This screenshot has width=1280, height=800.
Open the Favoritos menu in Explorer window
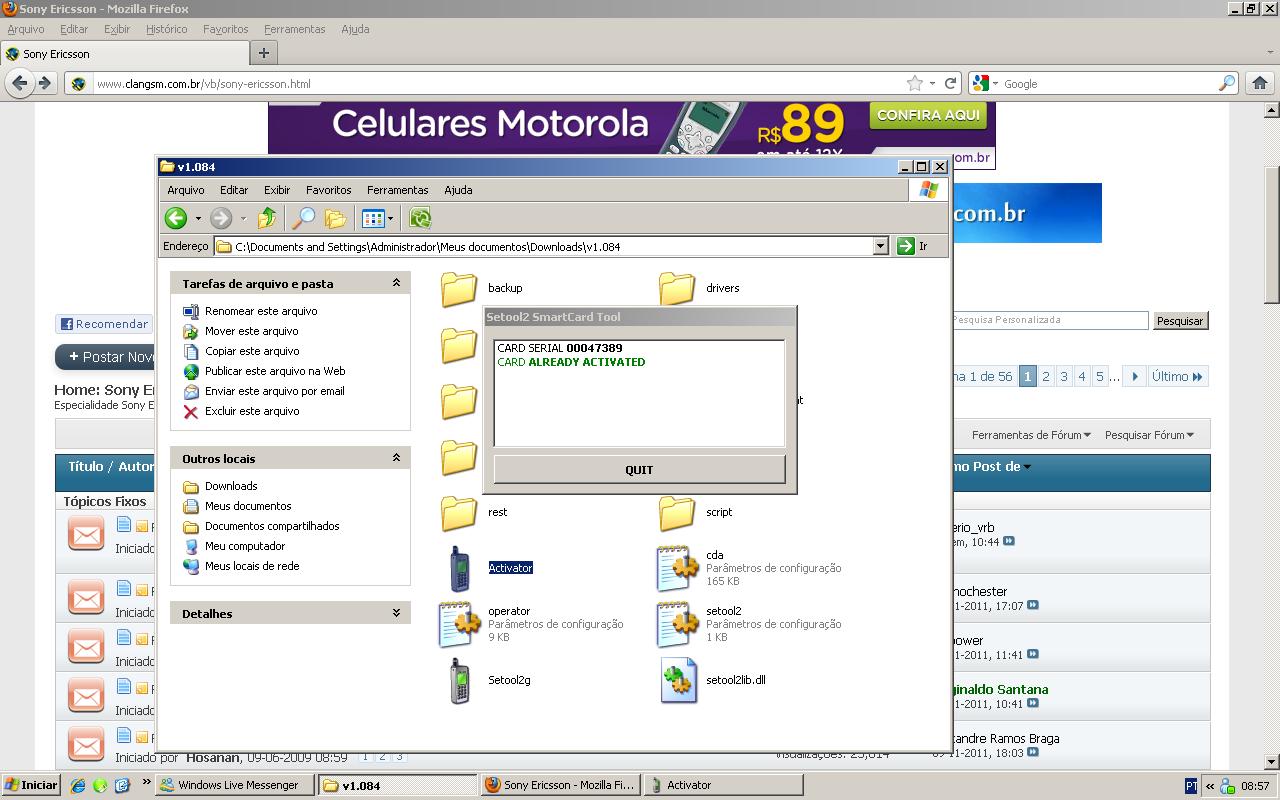tap(329, 190)
